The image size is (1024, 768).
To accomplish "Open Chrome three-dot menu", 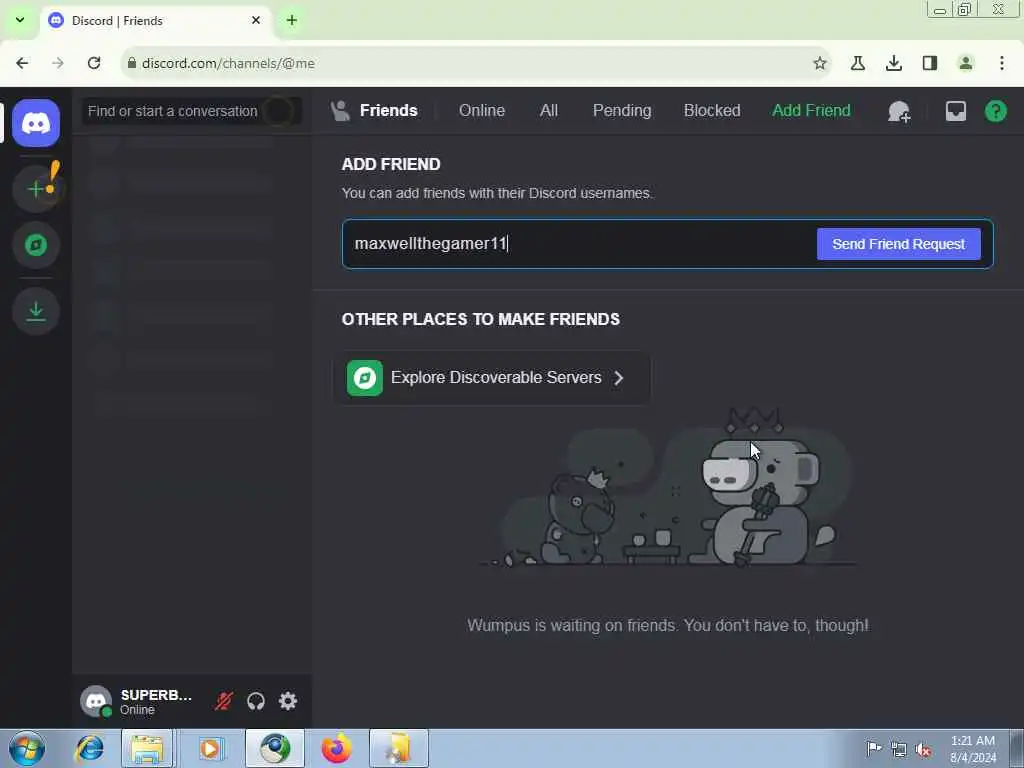I will coord(1001,63).
